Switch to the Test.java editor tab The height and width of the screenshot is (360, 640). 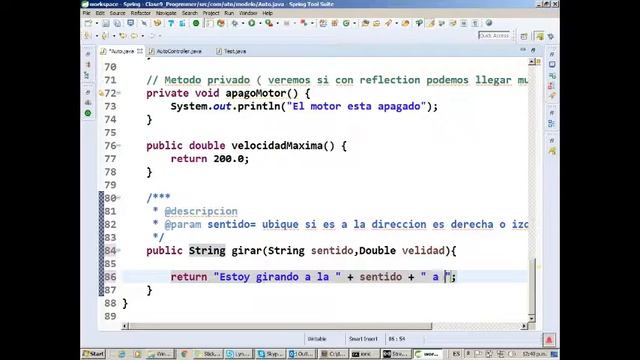pos(231,51)
